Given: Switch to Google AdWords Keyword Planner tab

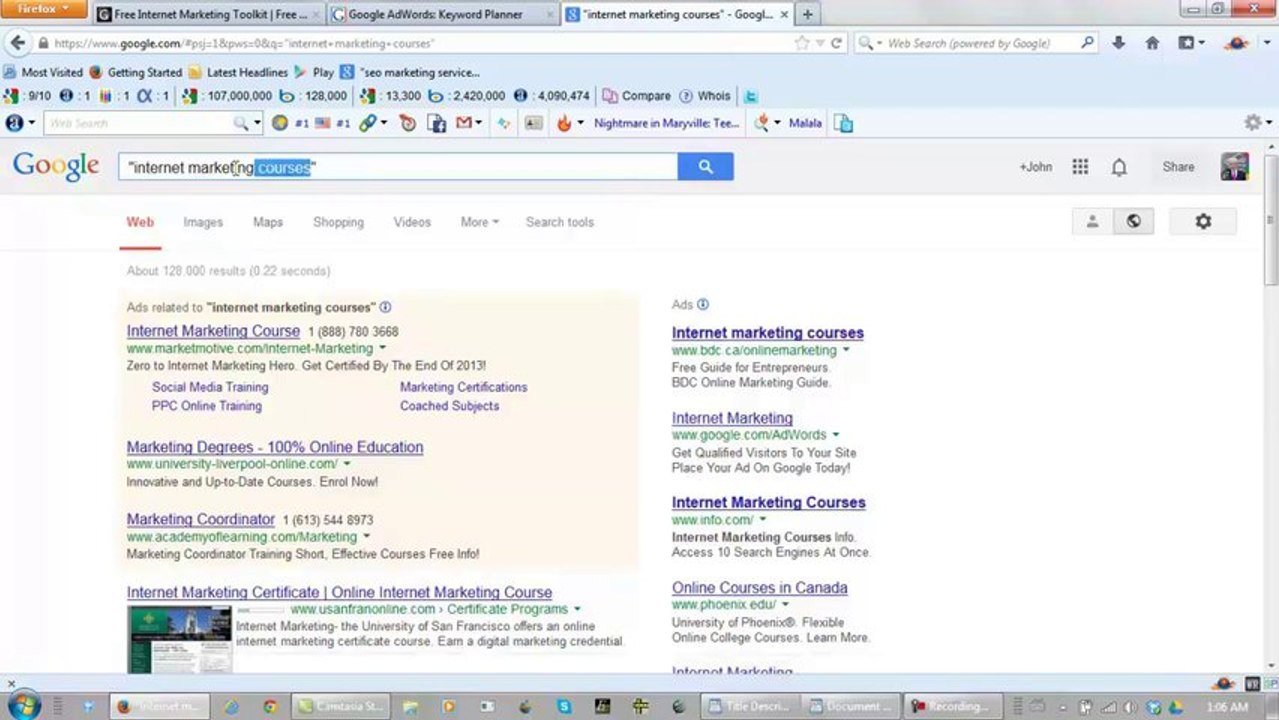Looking at the screenshot, I should (x=443, y=14).
